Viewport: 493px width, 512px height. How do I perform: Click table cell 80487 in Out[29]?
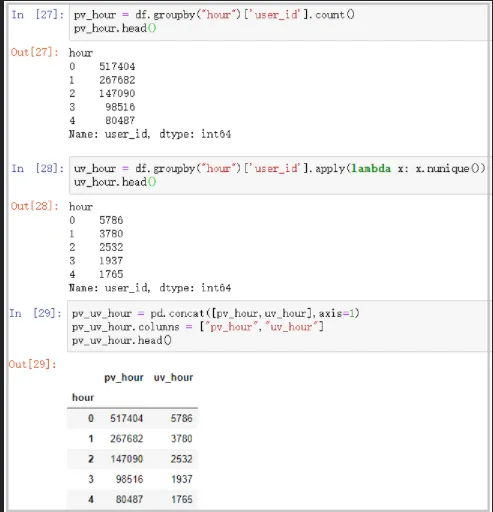coord(130,499)
